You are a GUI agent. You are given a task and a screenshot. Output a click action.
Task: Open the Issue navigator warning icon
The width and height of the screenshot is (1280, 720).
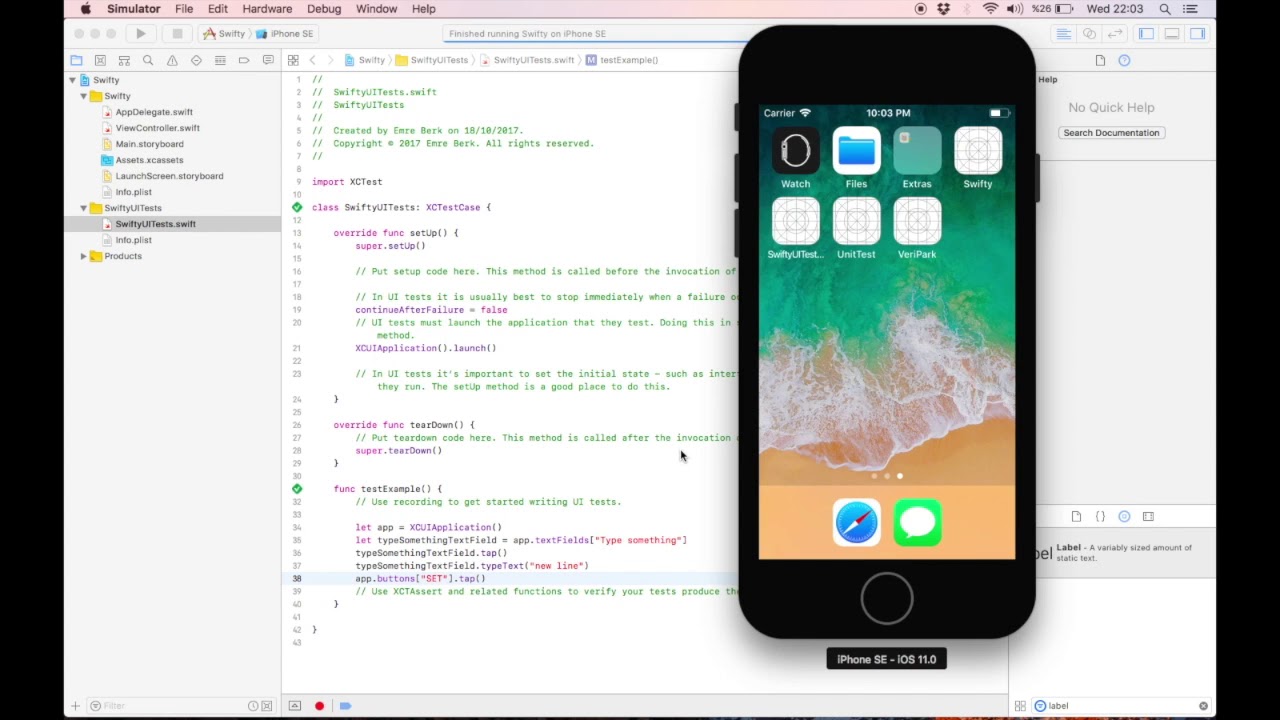(x=172, y=60)
